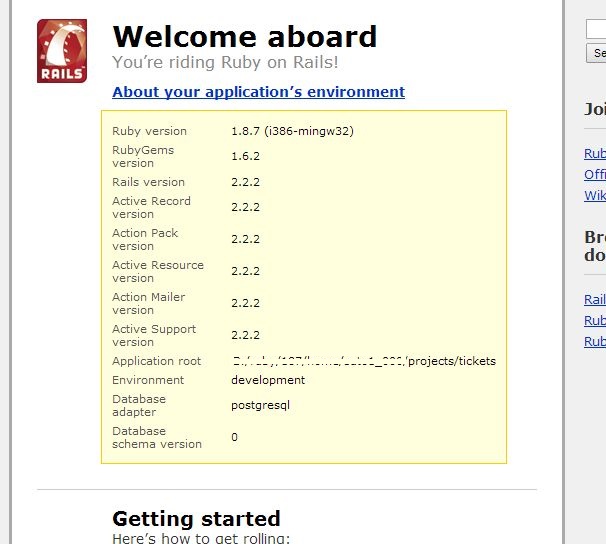This screenshot has height=544, width=606.
Task: Click the RubyGems version label
Action: 143,156
